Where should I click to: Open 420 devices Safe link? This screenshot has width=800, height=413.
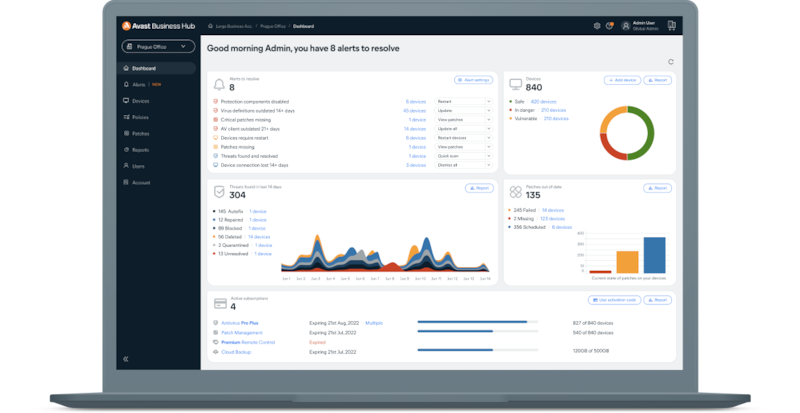[x=543, y=102]
